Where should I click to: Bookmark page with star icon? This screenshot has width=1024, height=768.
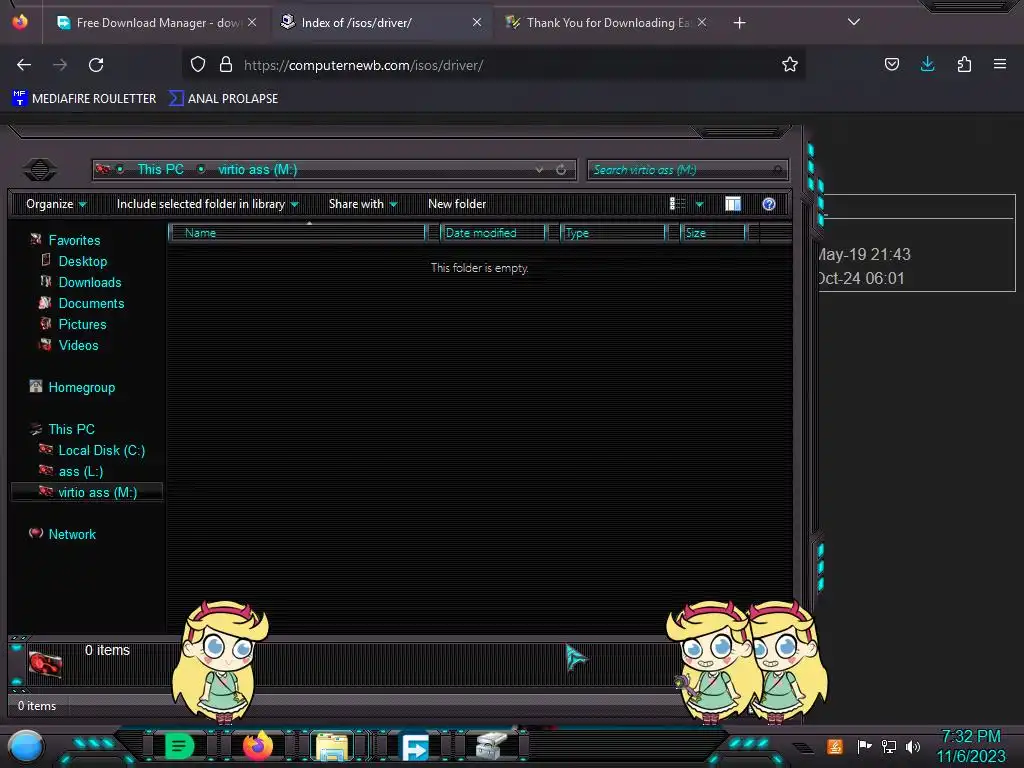click(x=790, y=64)
